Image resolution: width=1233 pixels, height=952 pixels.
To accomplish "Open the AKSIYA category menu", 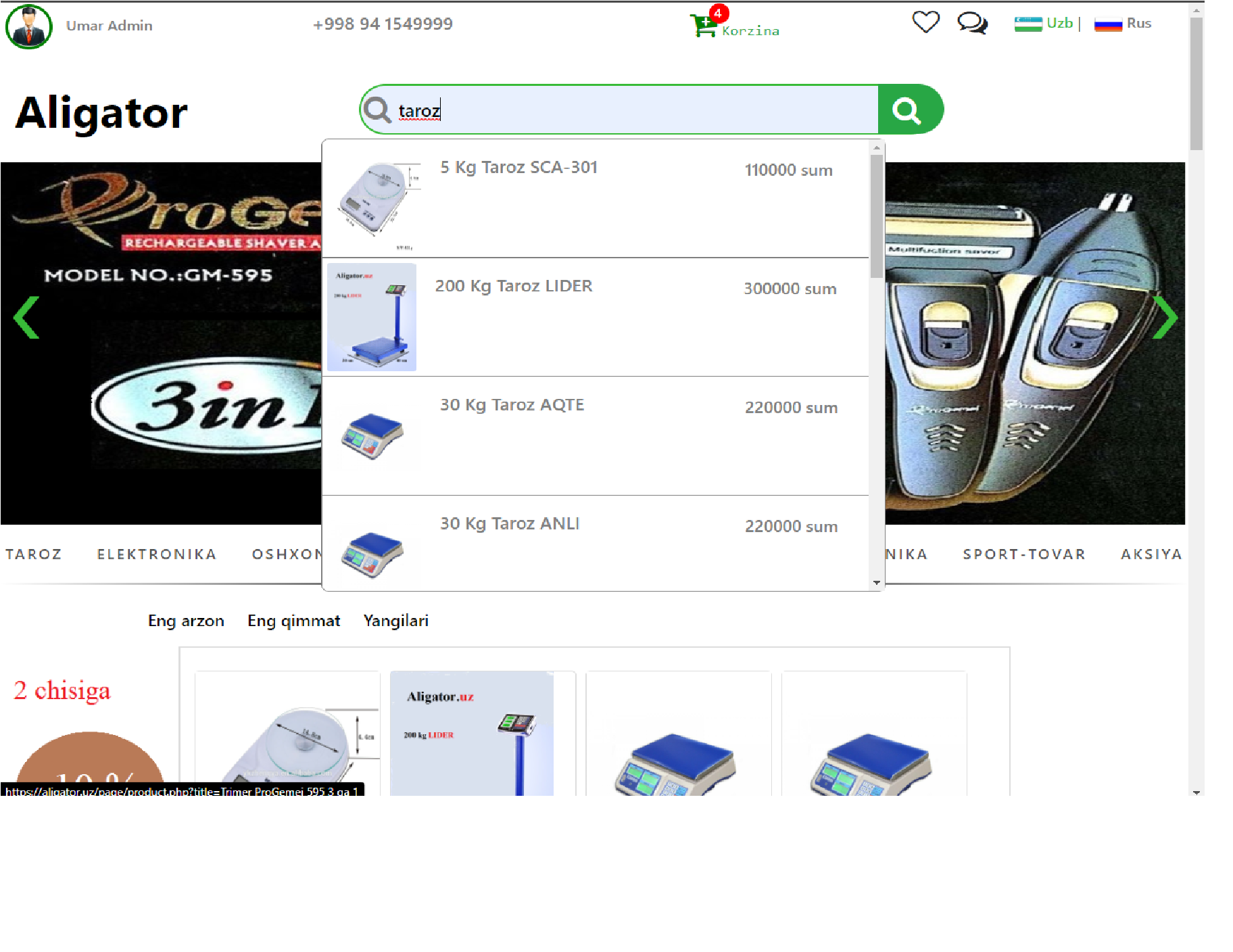I will point(1151,554).
